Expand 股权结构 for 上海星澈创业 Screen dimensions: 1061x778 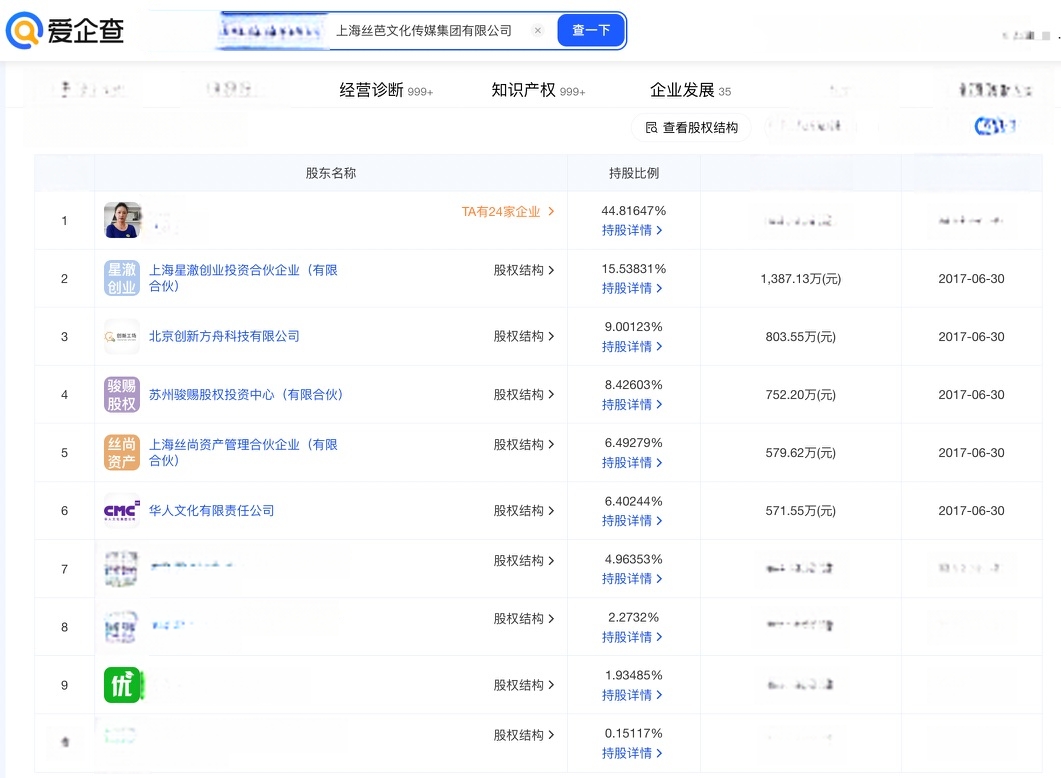coord(524,270)
